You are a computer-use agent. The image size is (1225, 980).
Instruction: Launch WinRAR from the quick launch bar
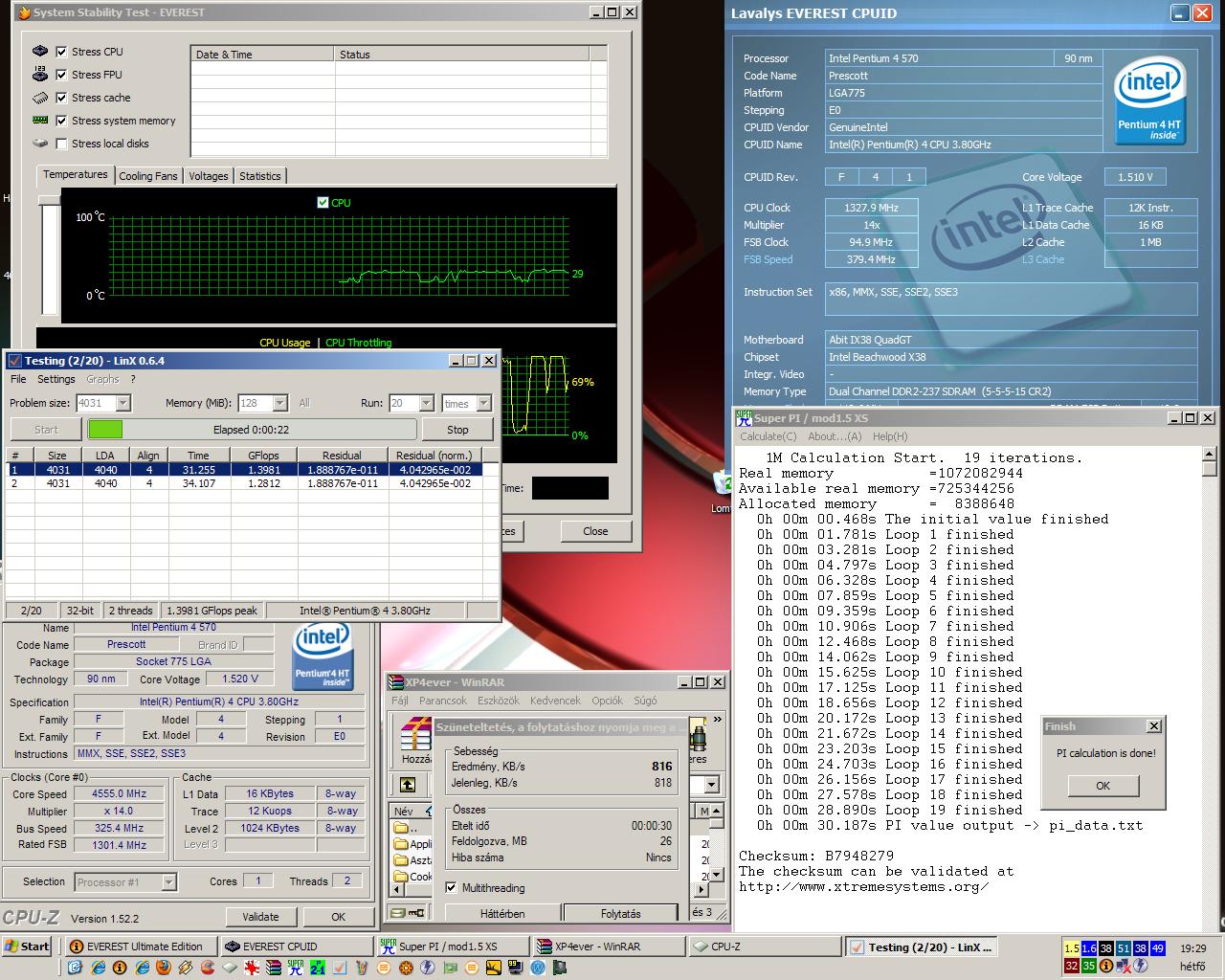[273, 968]
